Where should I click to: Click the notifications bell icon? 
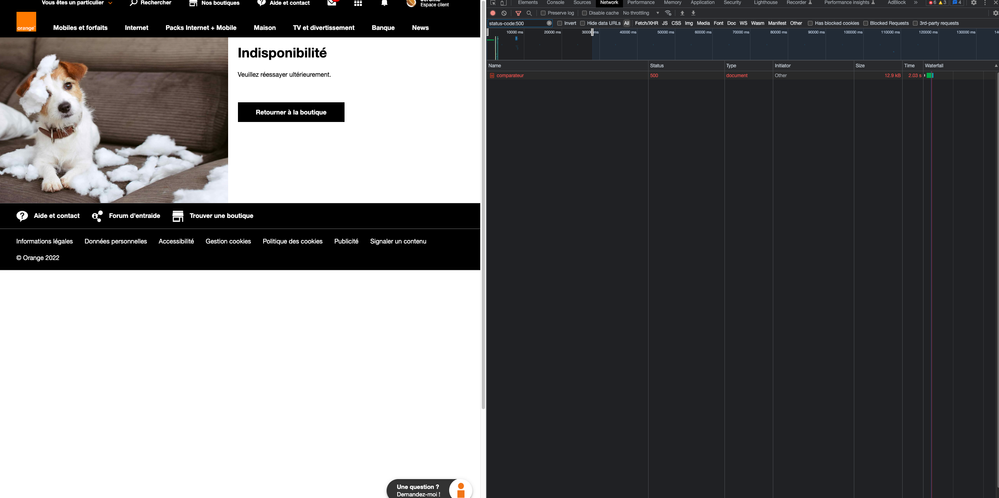click(x=384, y=3)
